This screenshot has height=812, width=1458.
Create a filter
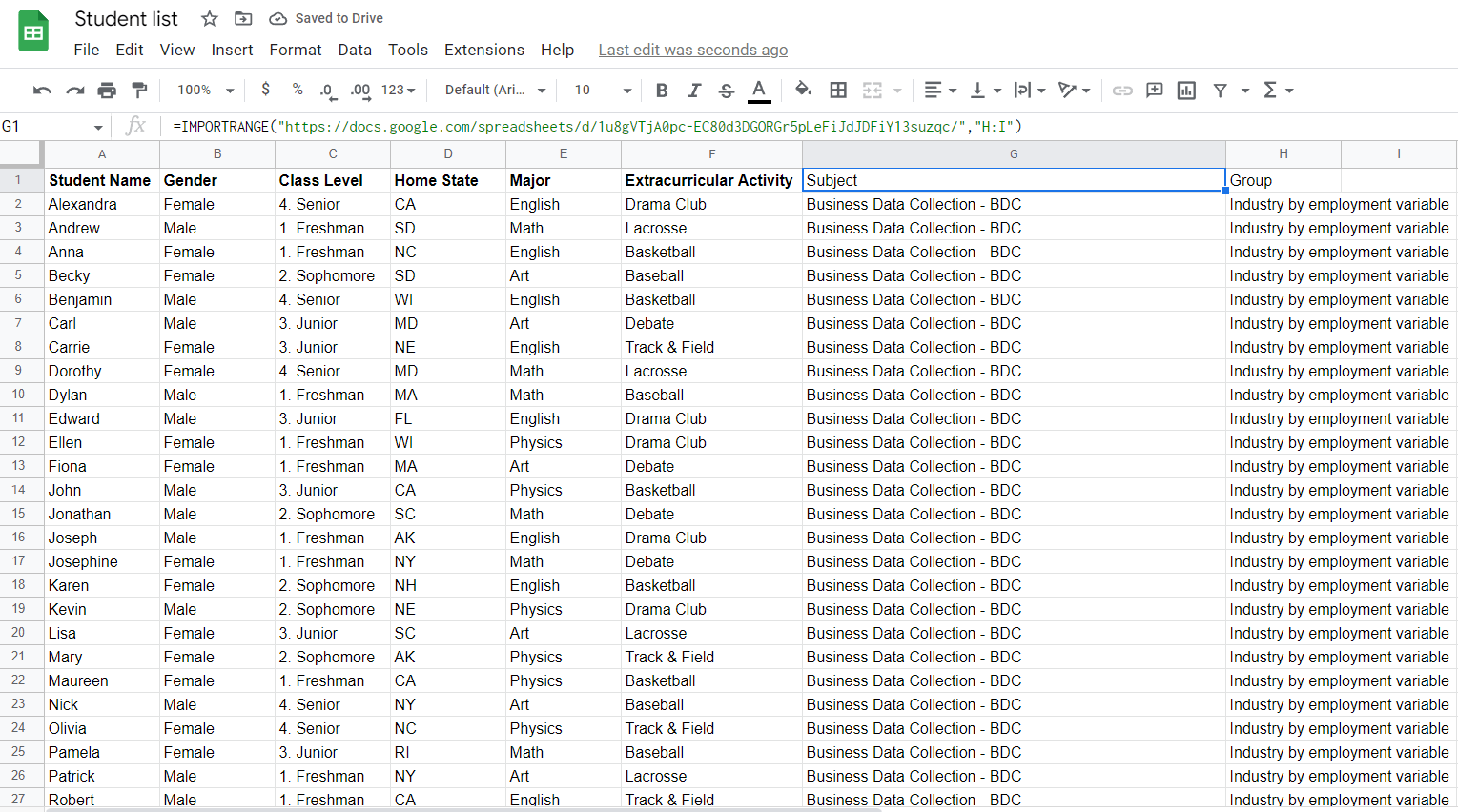pos(1221,90)
